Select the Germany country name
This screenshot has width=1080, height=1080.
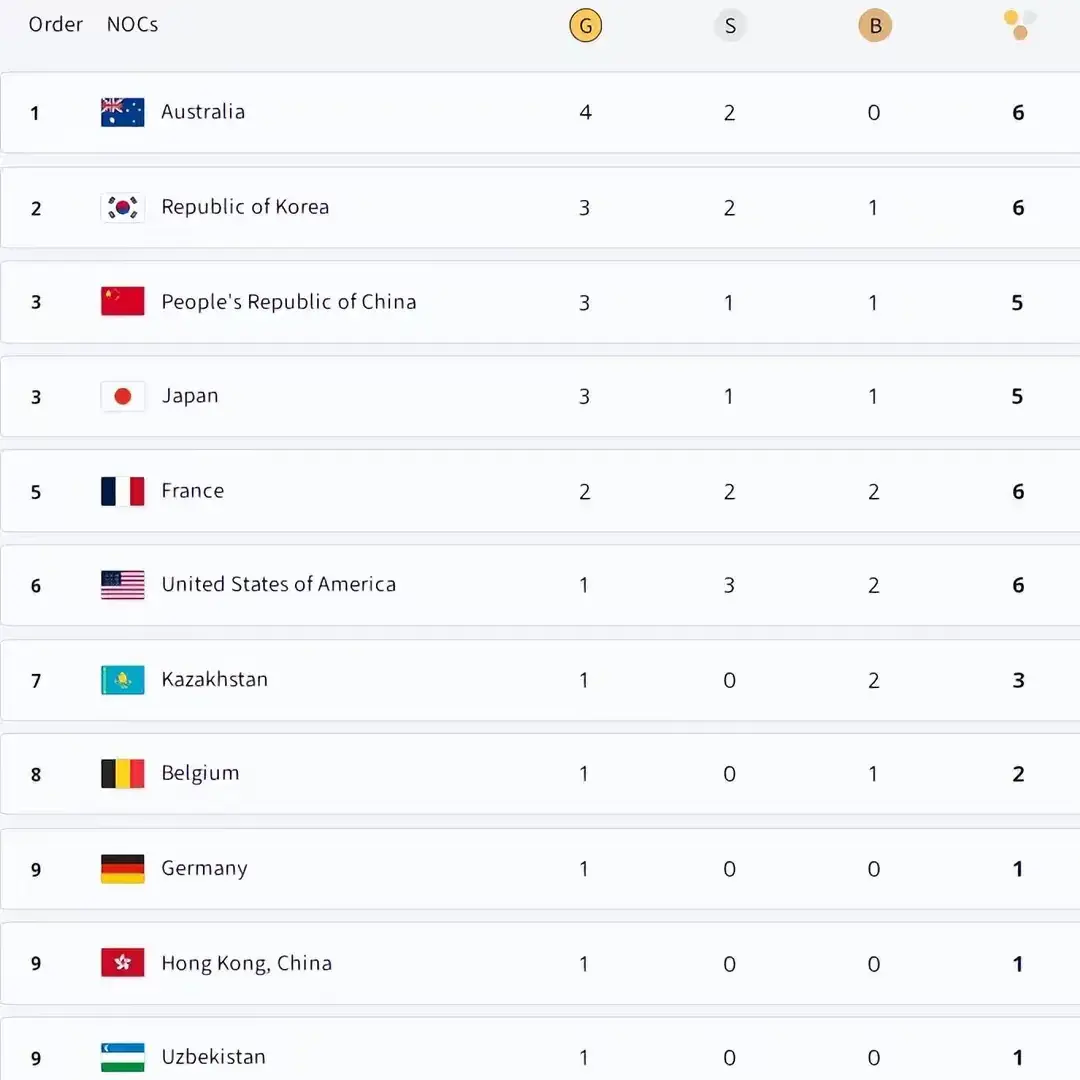[204, 868]
